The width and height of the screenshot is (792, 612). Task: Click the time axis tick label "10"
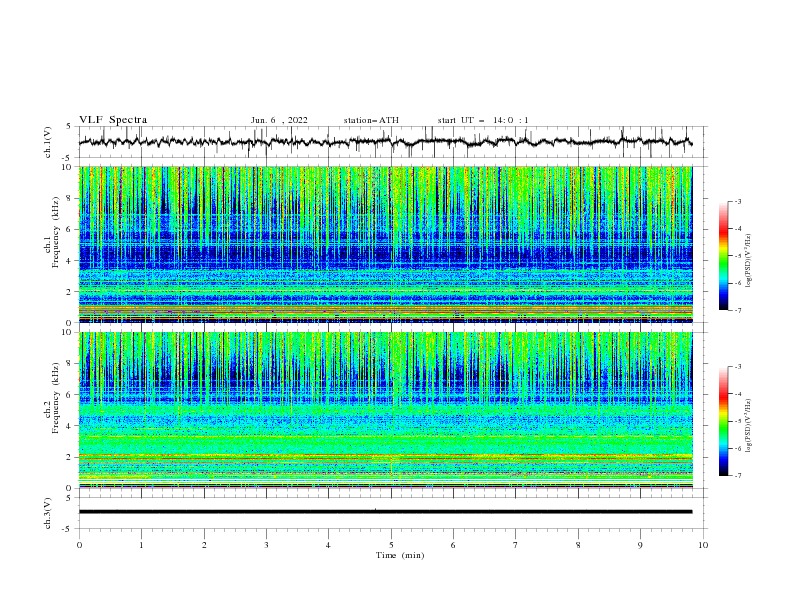(x=703, y=545)
